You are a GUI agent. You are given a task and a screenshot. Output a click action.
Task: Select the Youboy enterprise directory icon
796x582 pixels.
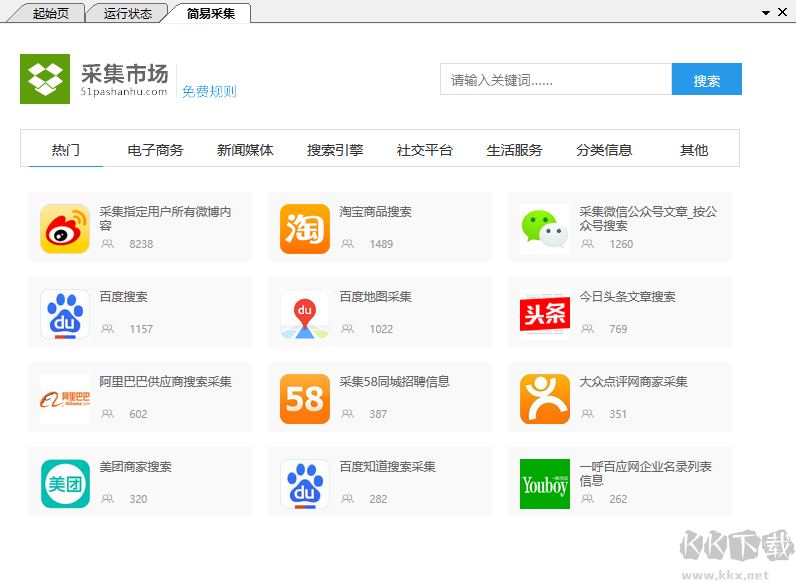[545, 484]
